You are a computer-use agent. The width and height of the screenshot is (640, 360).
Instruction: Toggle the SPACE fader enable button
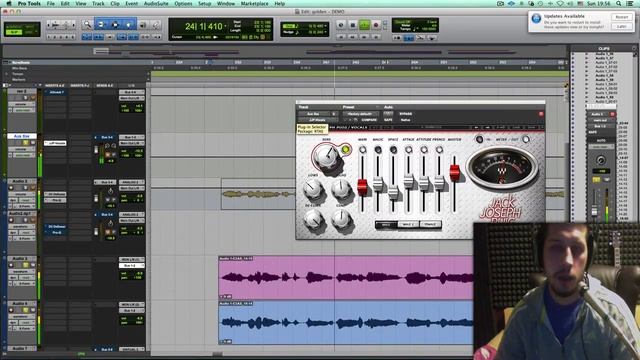[x=393, y=150]
